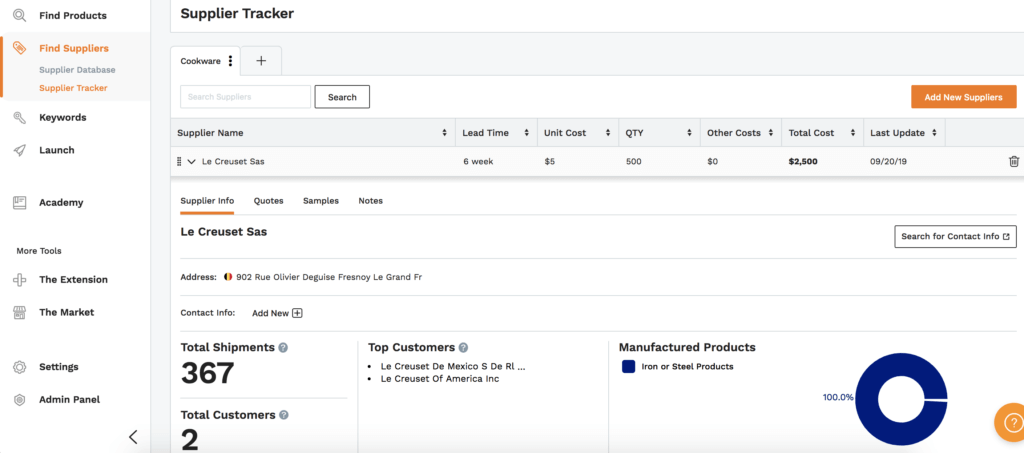1024x453 pixels.
Task: Click the 100.0% chart label
Action: pyautogui.click(x=838, y=397)
